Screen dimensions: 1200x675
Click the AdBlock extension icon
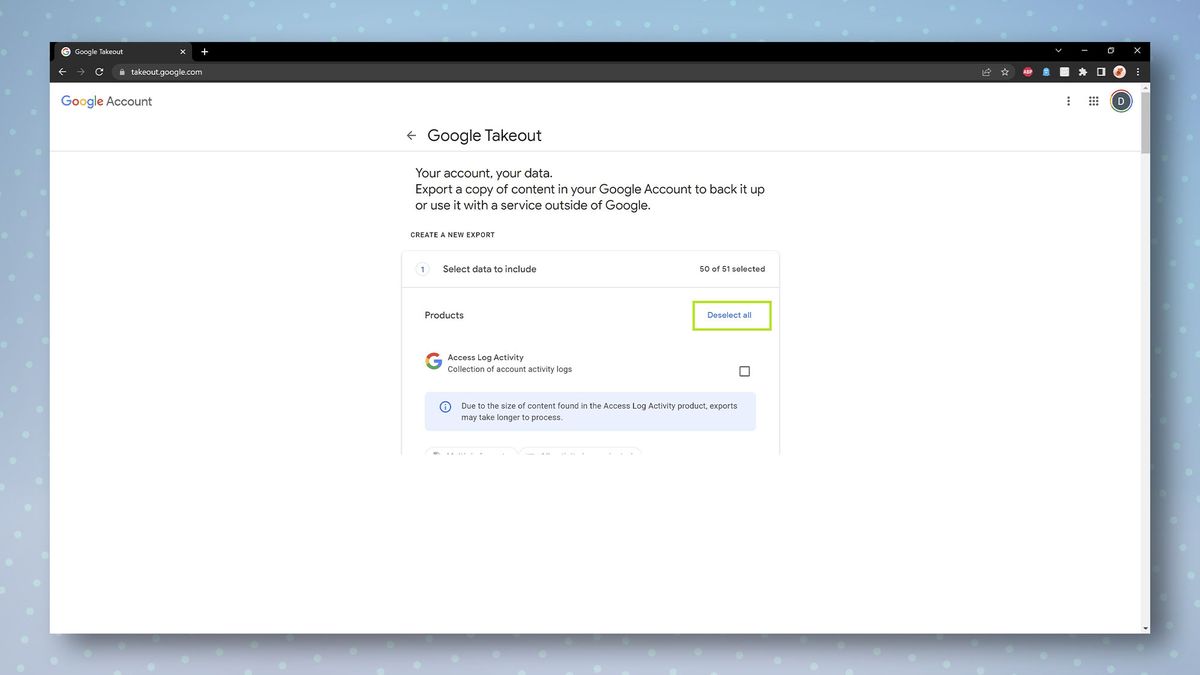(x=1027, y=72)
